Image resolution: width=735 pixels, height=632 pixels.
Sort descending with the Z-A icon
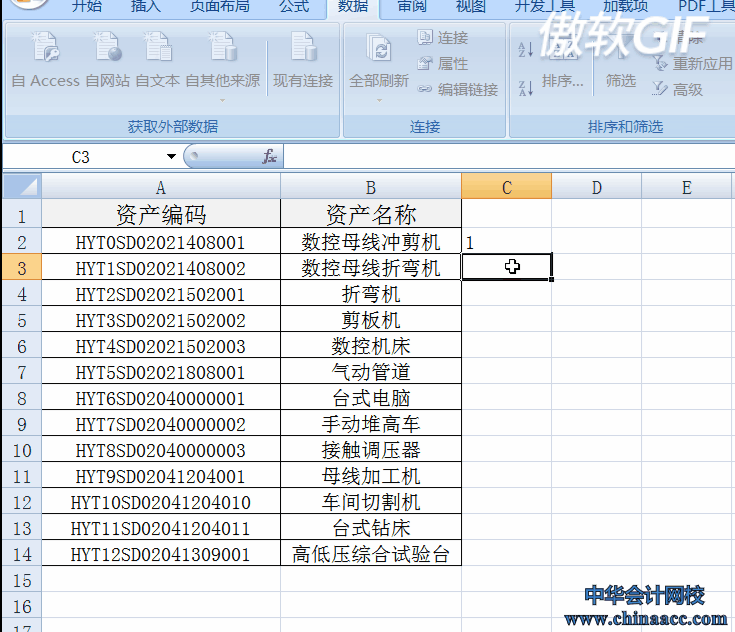point(525,88)
